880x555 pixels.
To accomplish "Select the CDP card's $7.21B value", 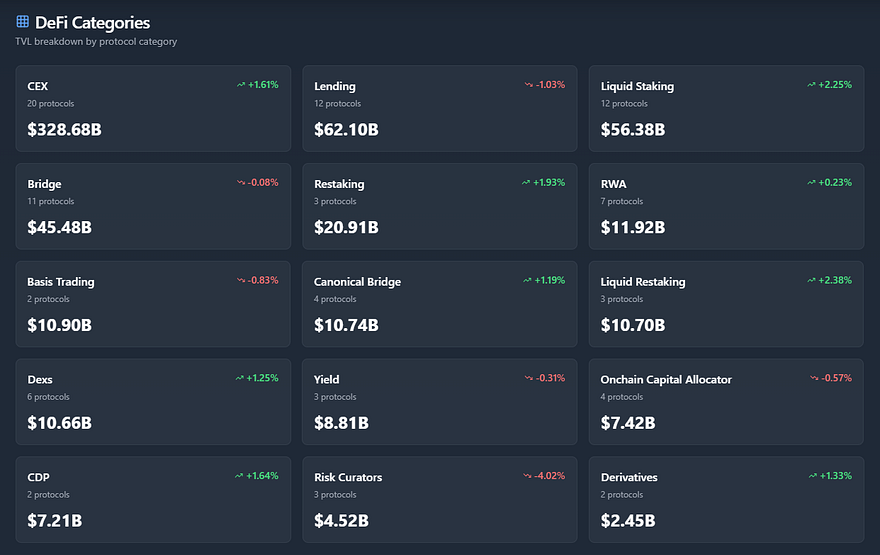I will (55, 521).
